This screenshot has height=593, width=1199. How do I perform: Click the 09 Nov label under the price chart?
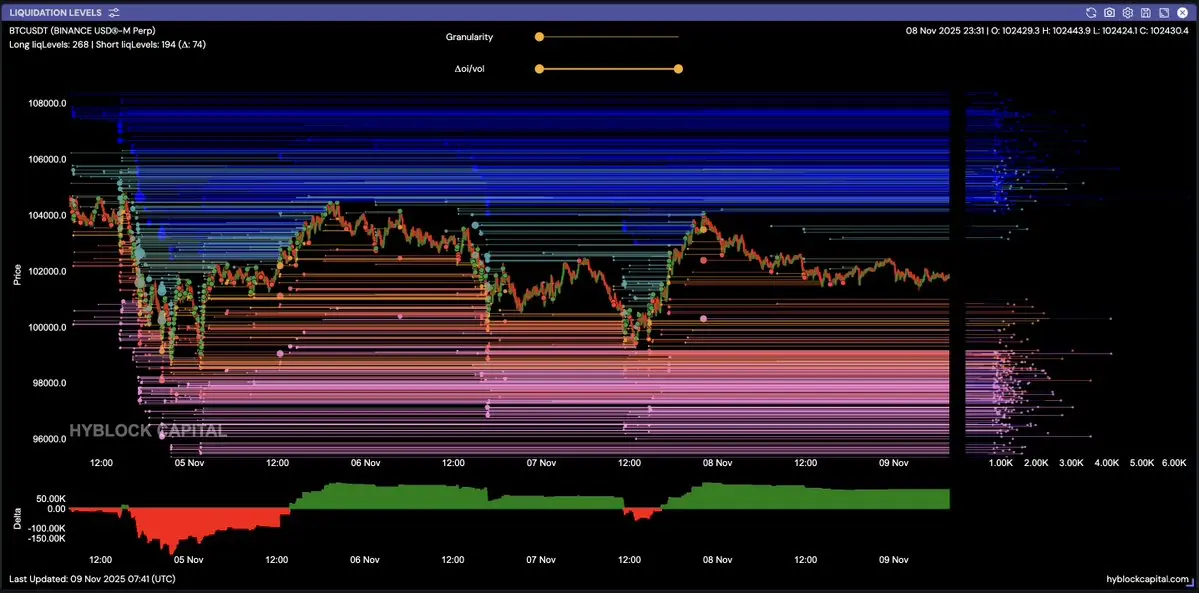click(x=893, y=463)
